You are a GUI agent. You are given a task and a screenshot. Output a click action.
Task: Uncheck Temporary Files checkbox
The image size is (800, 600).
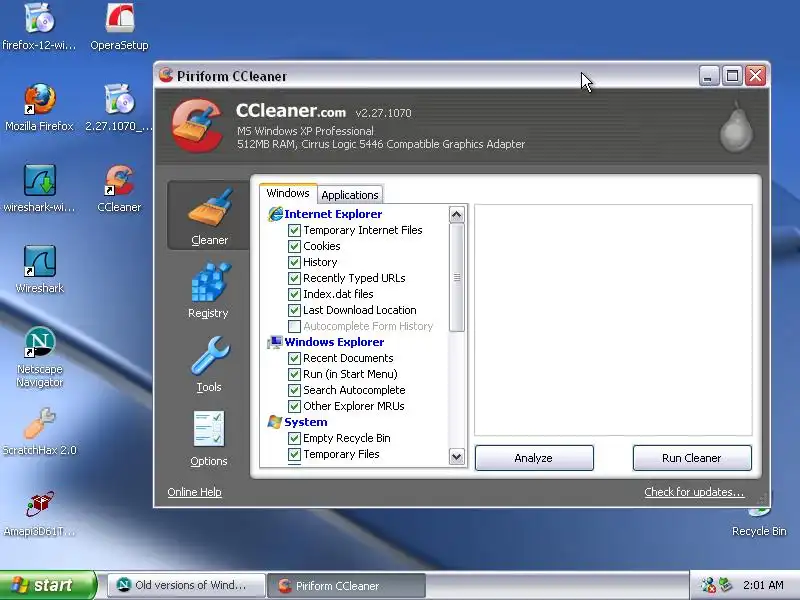(294, 454)
